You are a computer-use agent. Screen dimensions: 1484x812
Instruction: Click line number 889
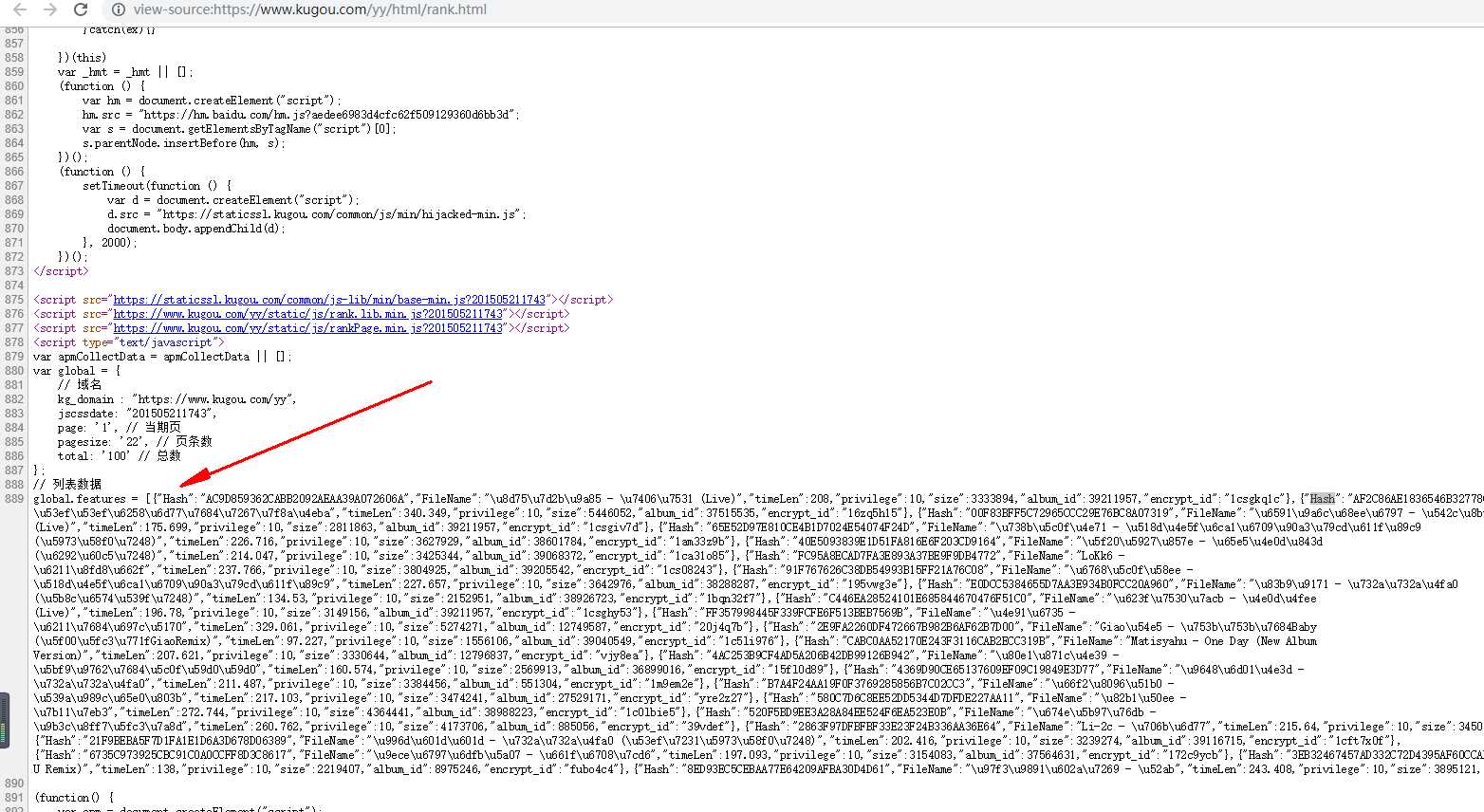[13, 499]
